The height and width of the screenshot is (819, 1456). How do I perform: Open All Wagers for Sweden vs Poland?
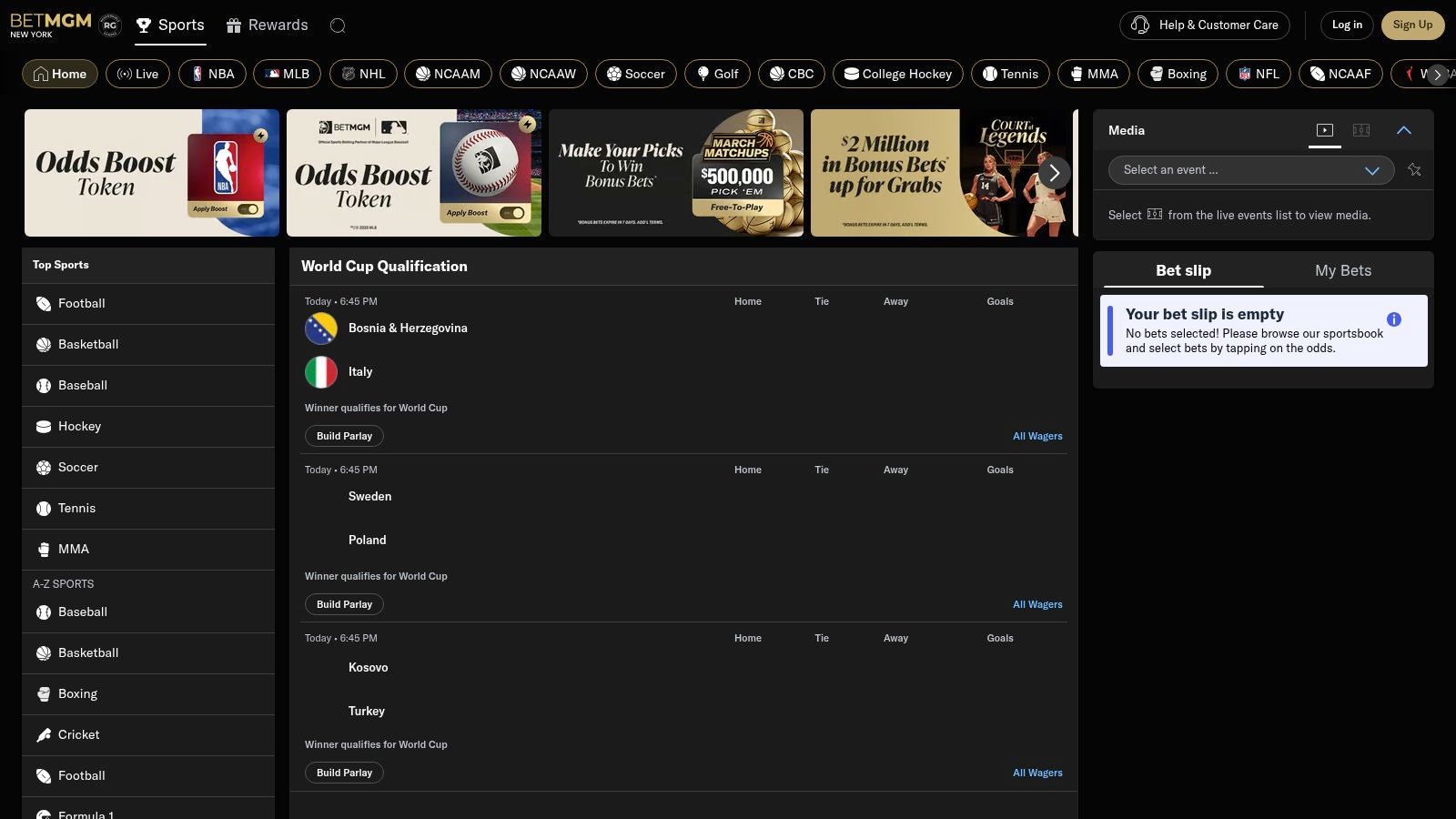(x=1037, y=604)
